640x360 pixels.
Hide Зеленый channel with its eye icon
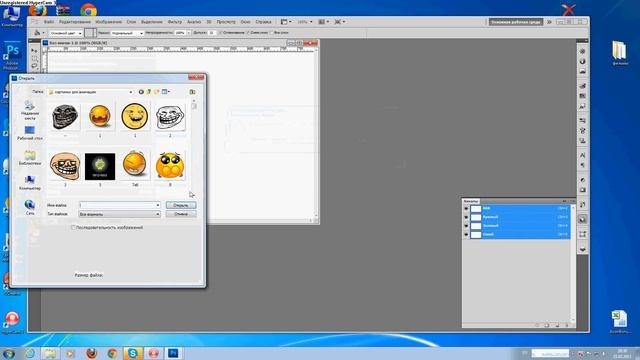click(466, 226)
